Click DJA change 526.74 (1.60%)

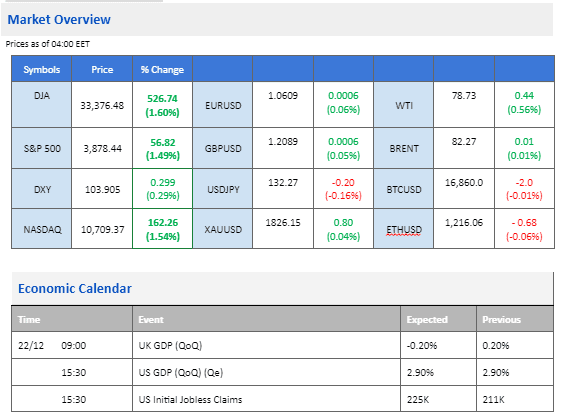[162, 105]
